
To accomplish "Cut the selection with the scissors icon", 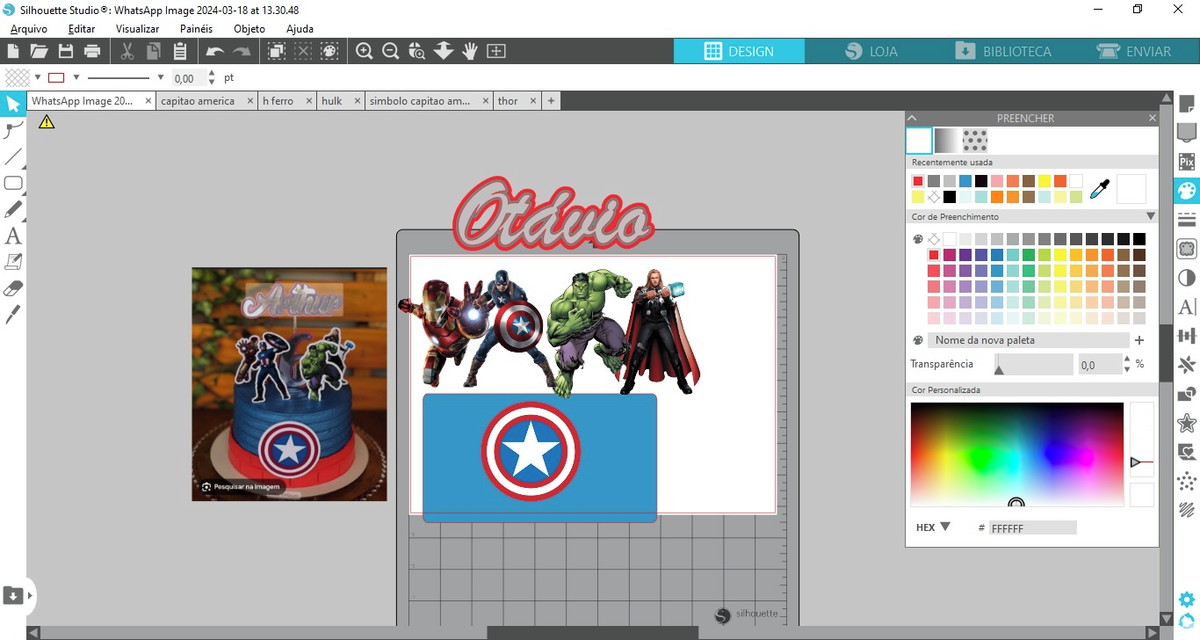I will click(128, 51).
